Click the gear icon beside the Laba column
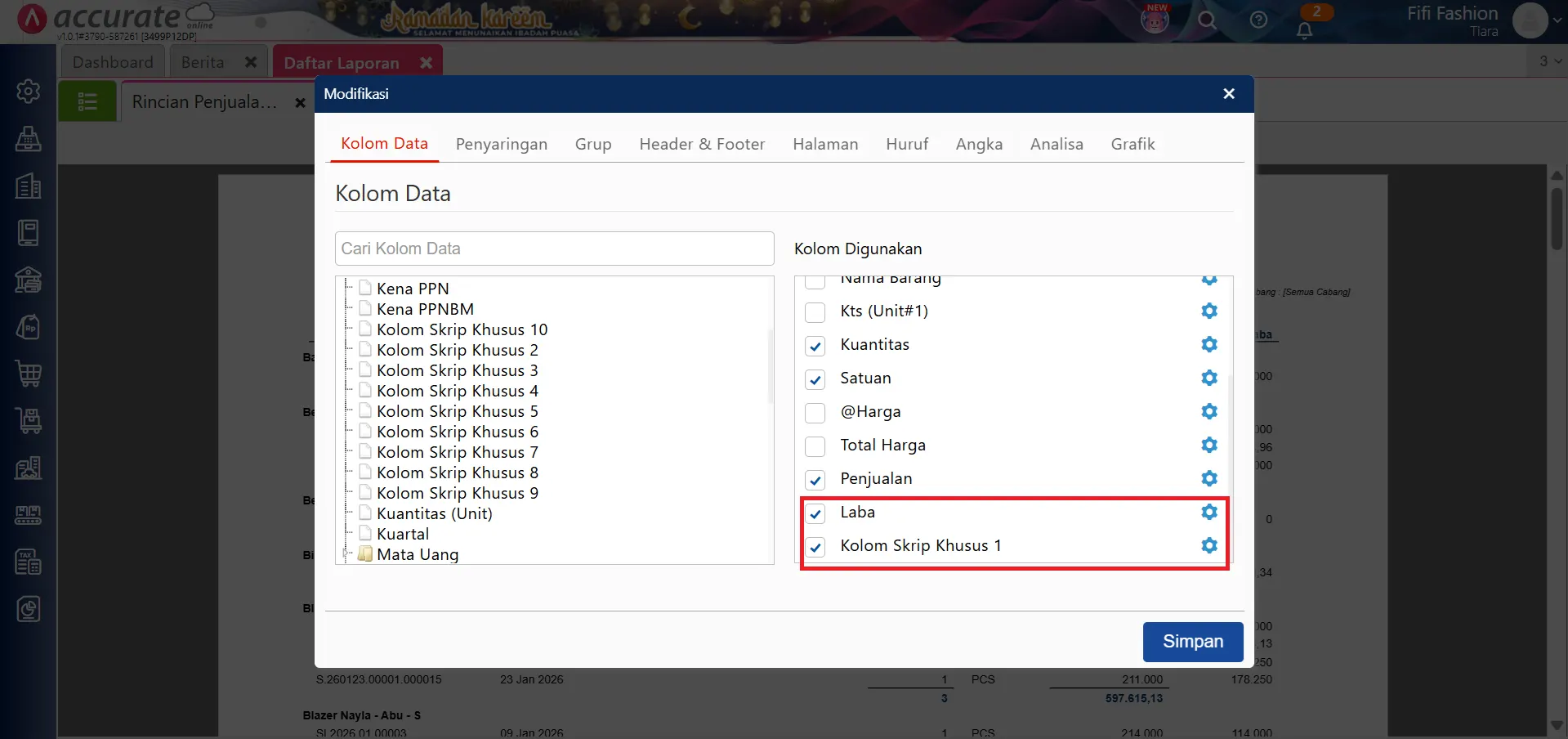Viewport: 1568px width, 739px height. (x=1208, y=513)
